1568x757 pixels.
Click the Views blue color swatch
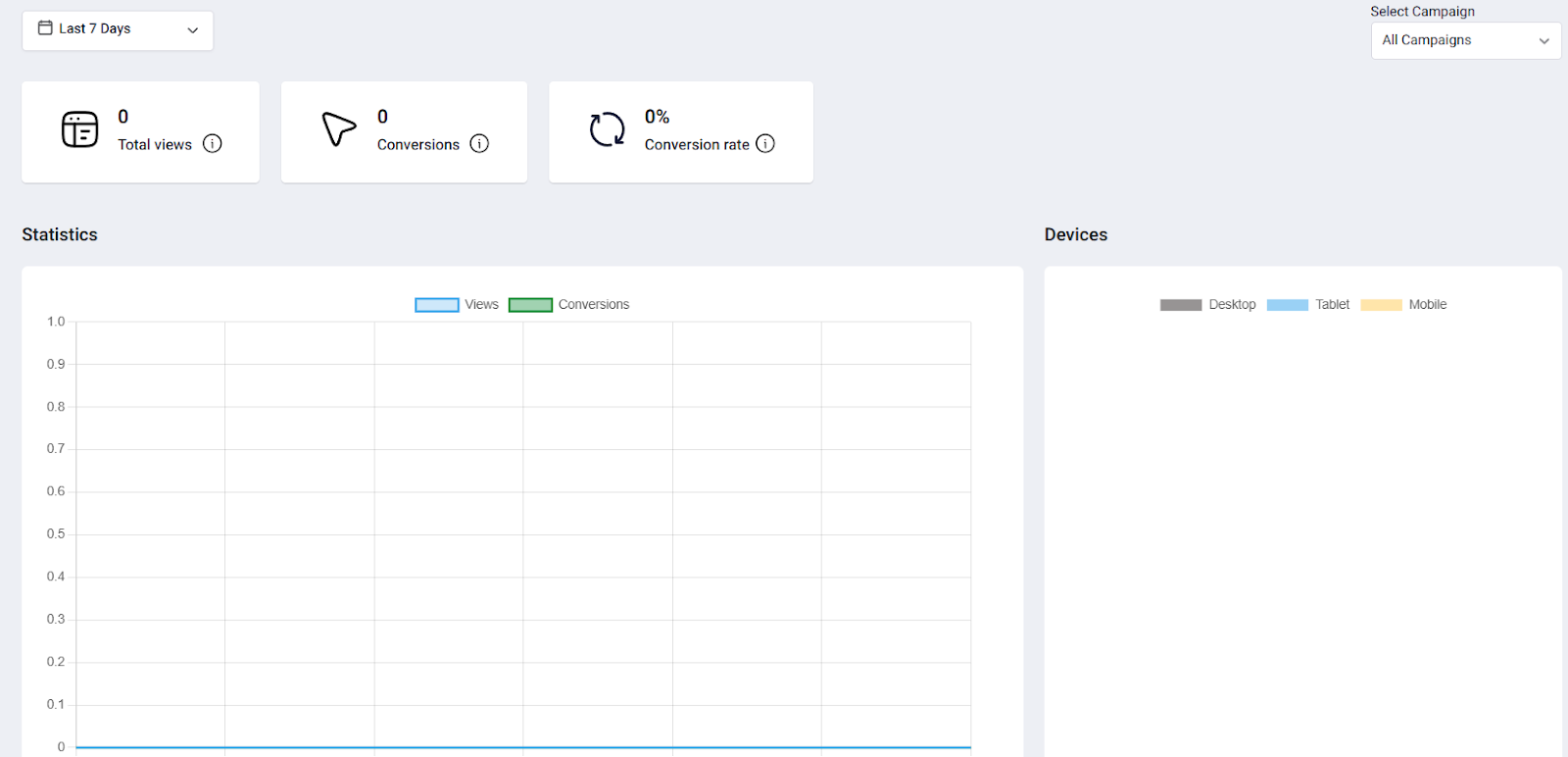437,305
